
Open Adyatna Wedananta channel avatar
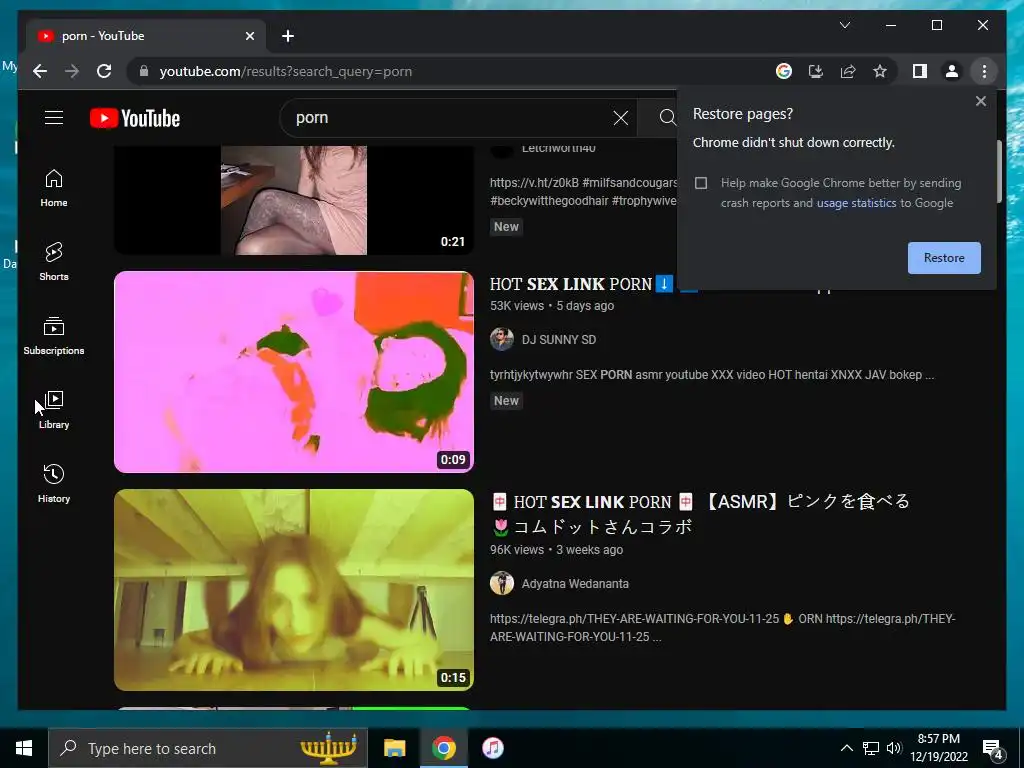coord(502,583)
